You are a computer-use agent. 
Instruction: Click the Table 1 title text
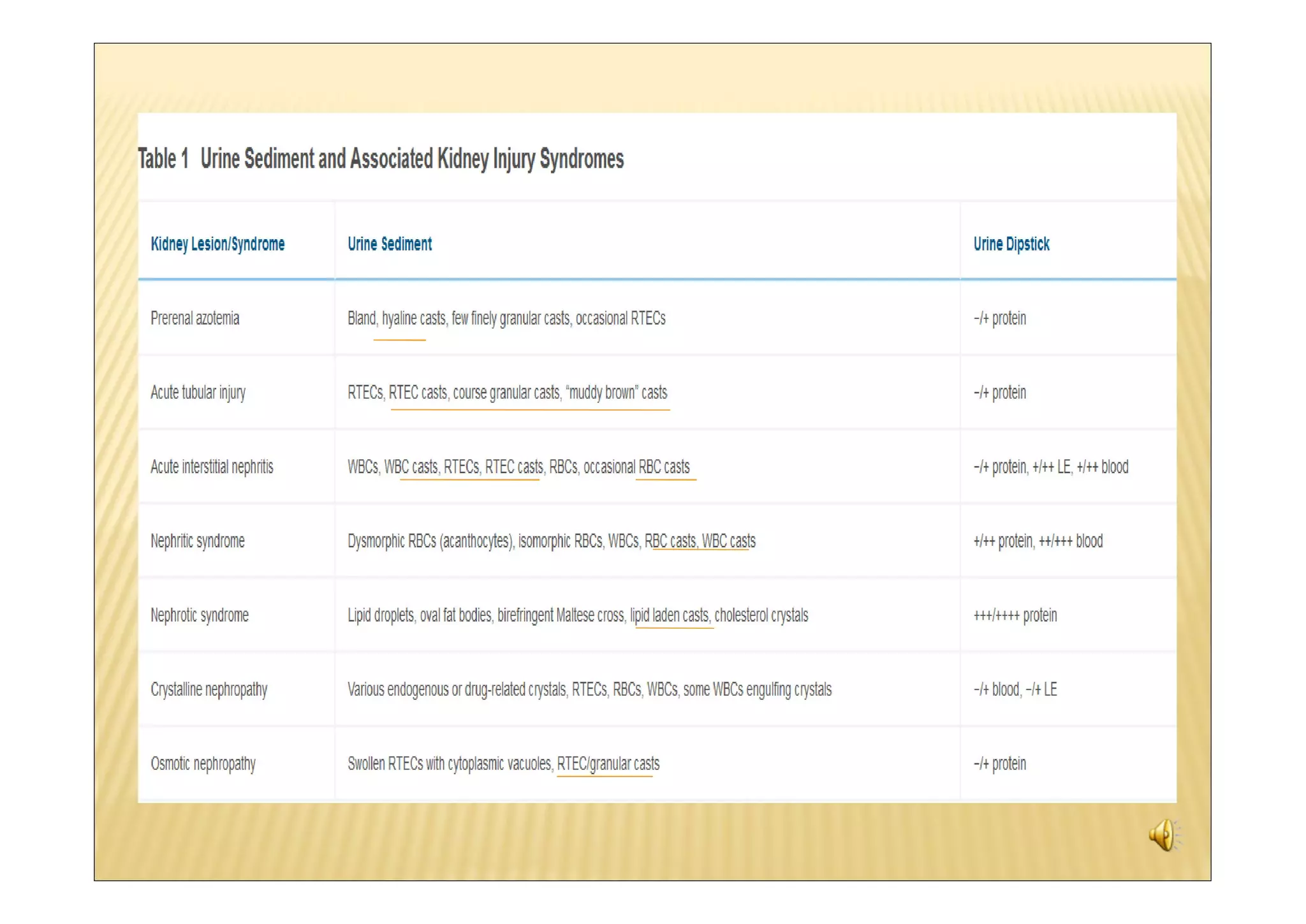click(381, 159)
